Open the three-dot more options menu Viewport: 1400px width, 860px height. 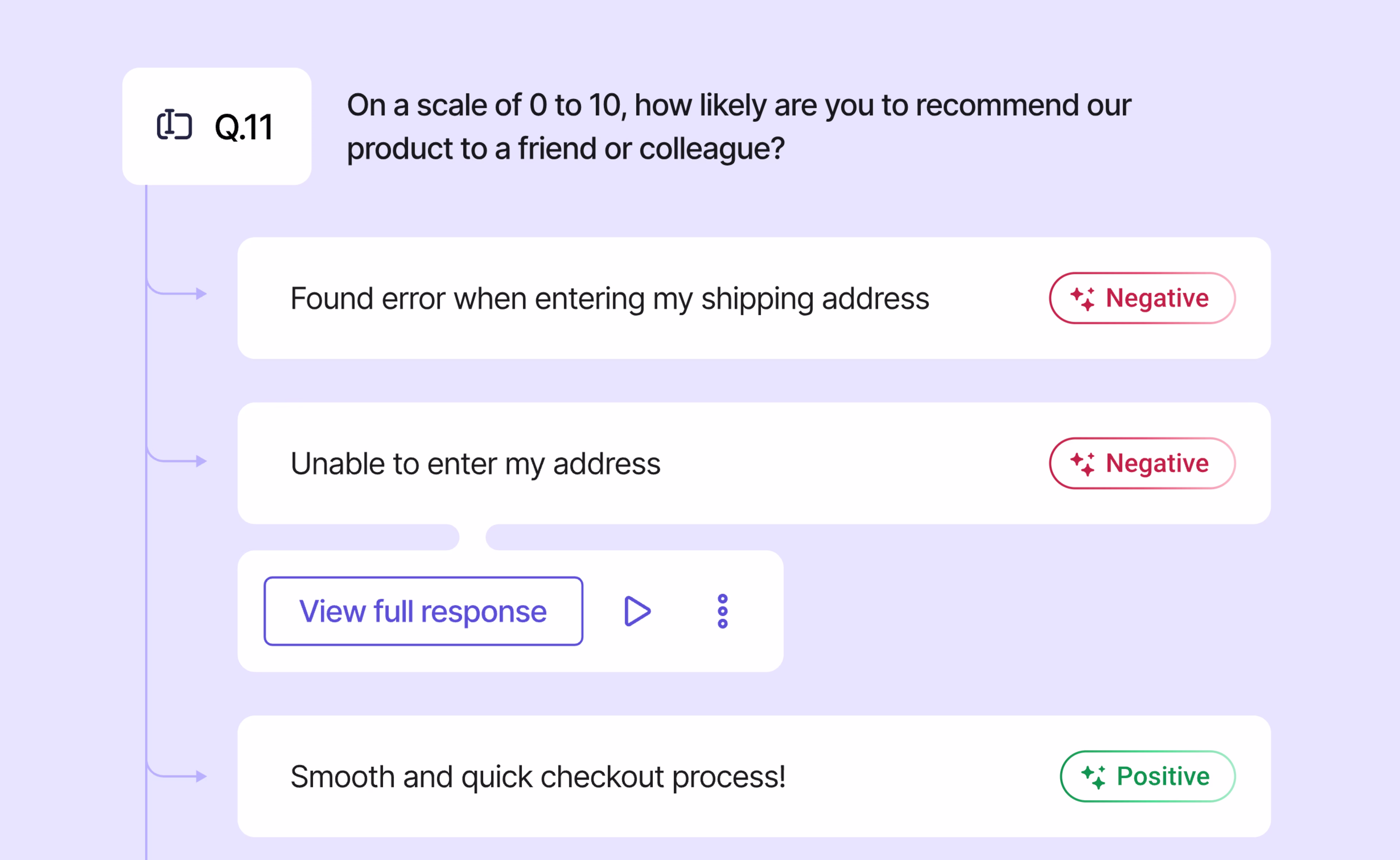(x=723, y=611)
